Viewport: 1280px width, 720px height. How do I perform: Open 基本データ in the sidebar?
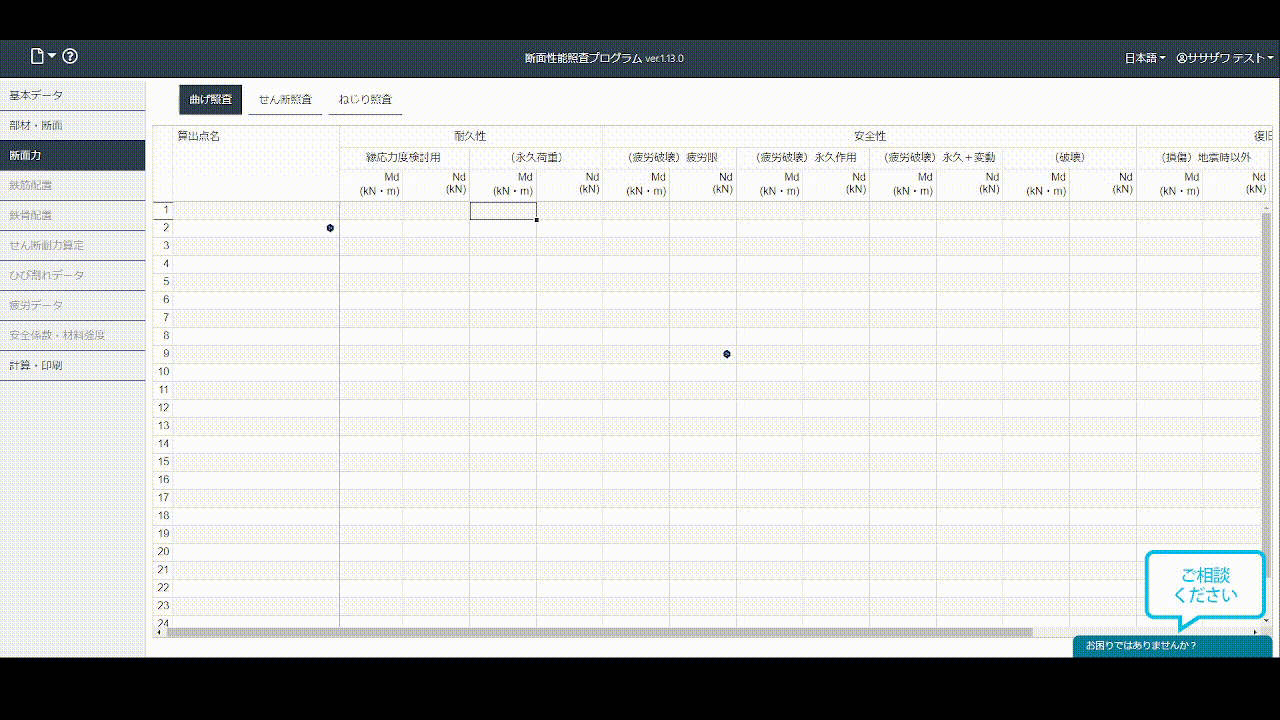(x=72, y=95)
